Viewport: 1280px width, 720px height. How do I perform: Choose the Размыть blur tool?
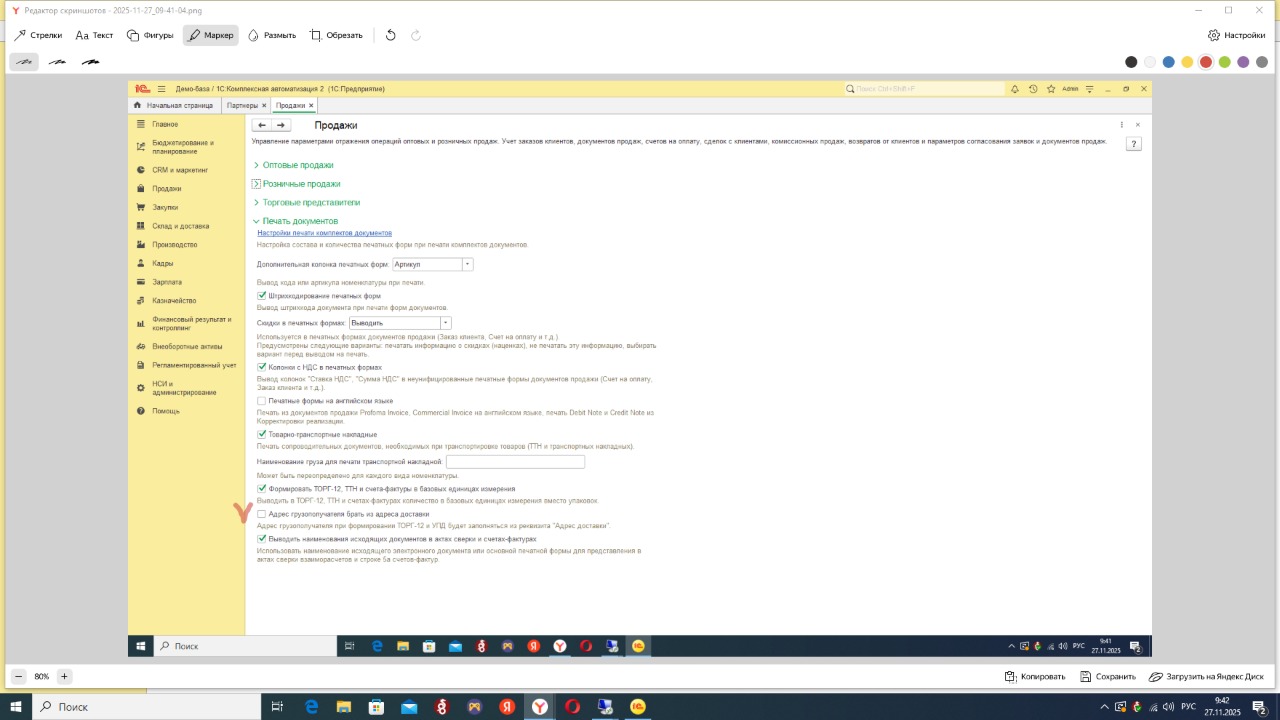tap(272, 35)
